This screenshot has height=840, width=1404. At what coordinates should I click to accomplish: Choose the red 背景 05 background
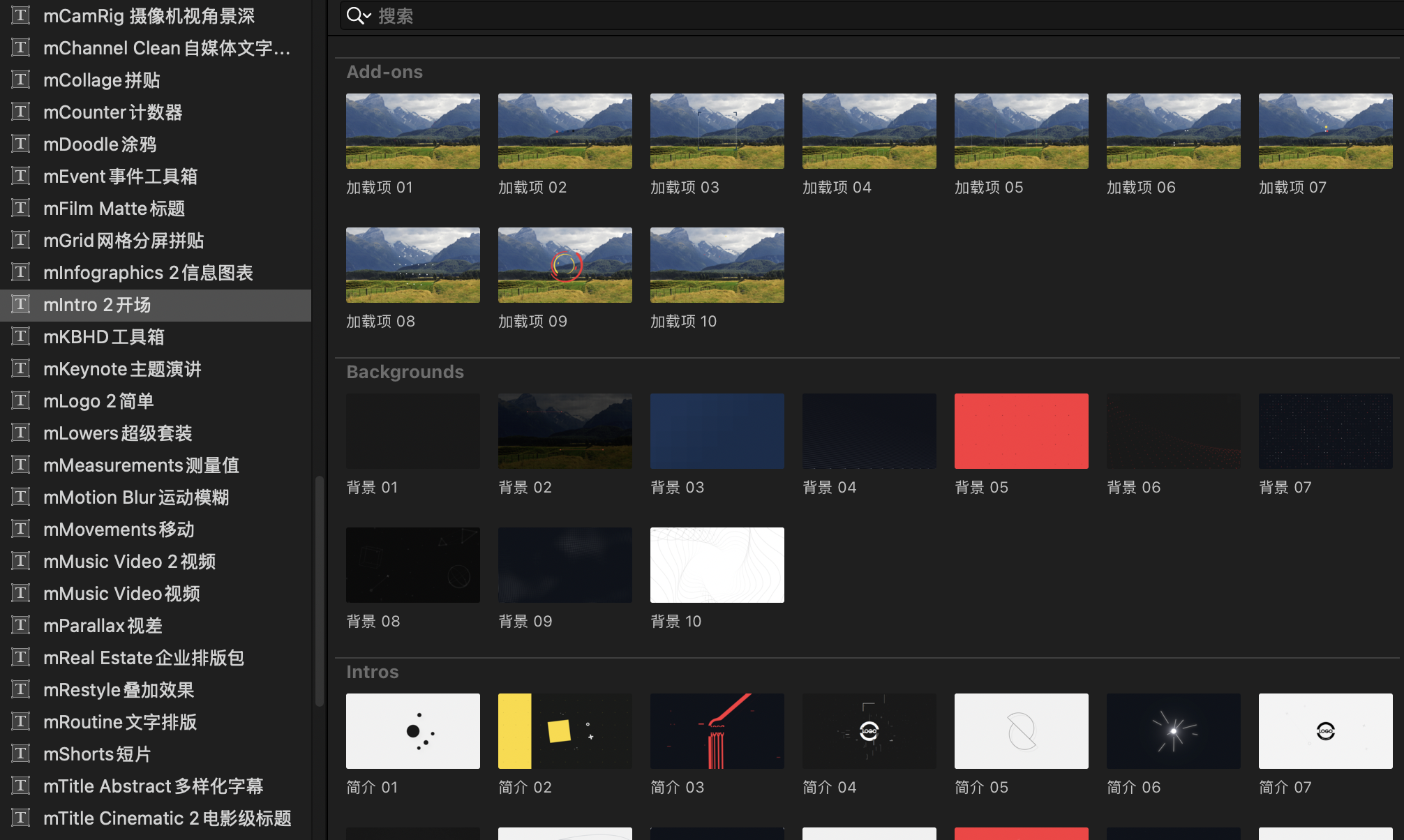pos(1022,431)
